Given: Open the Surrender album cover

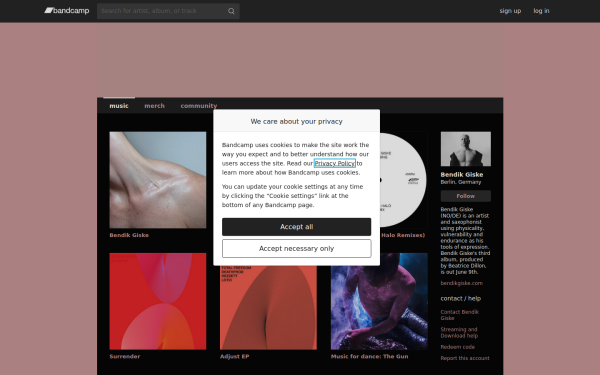Looking at the screenshot, I should pyautogui.click(x=158, y=301).
